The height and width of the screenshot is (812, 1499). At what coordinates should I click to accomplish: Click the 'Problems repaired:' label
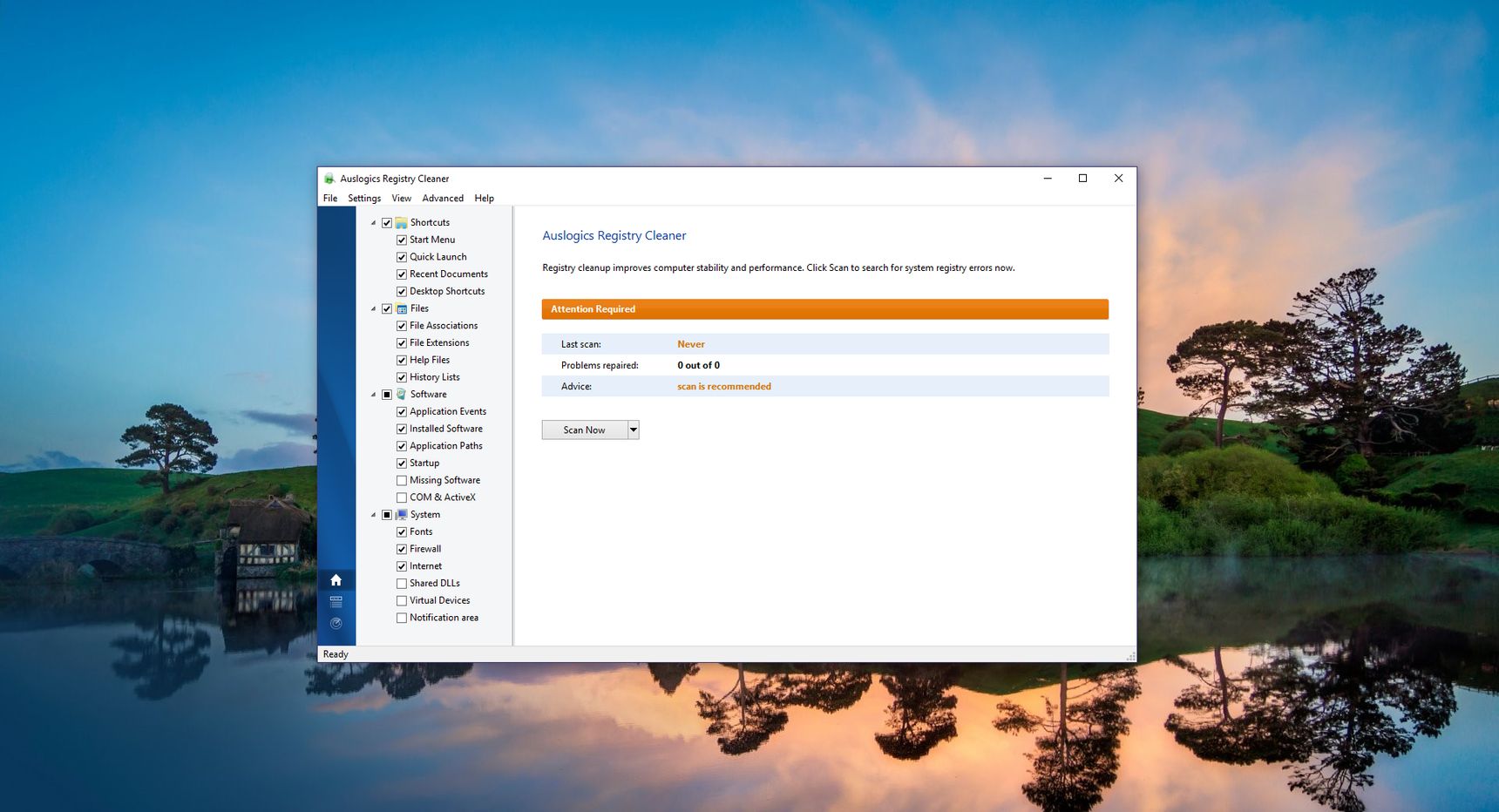pyautogui.click(x=600, y=366)
